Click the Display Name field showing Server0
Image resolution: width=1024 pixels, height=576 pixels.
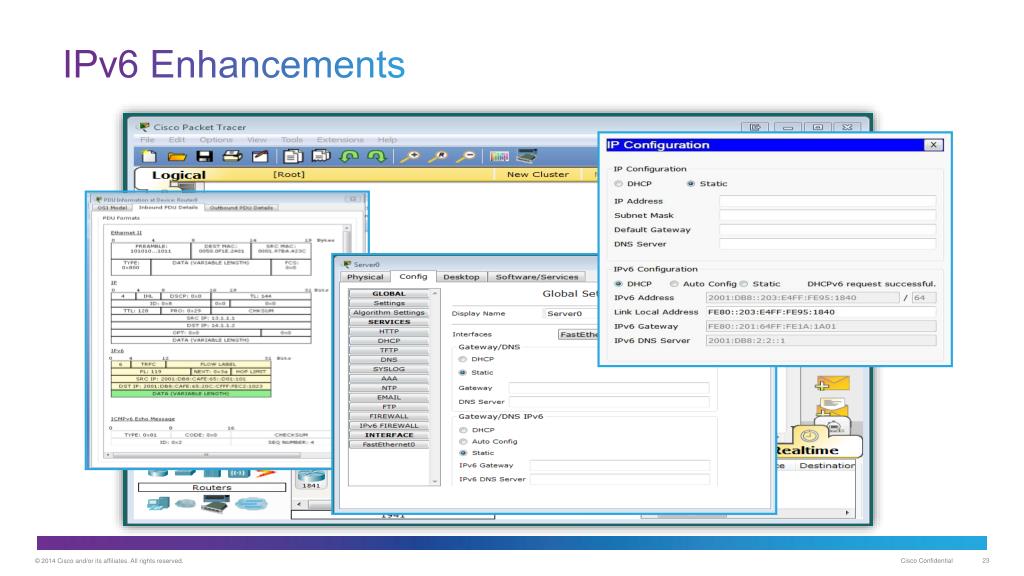click(571, 313)
